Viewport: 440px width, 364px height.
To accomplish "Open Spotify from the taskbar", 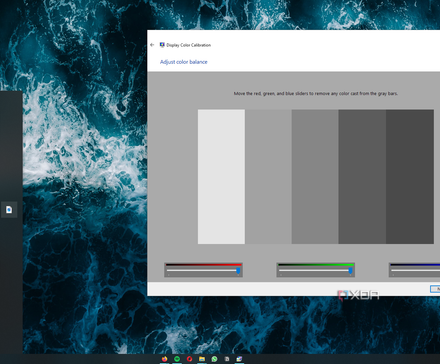I will pos(177,359).
